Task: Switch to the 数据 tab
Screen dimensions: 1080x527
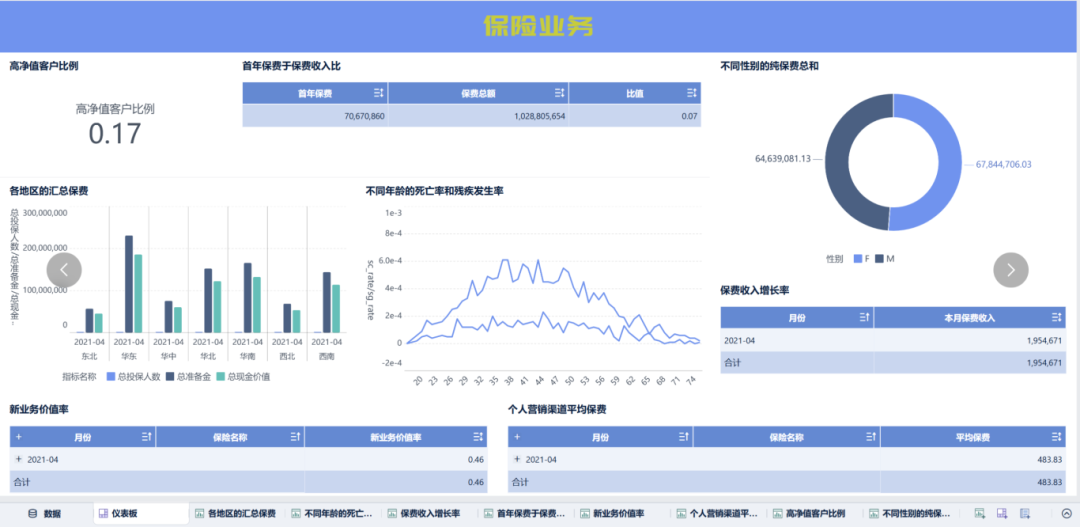Action: pyautogui.click(x=44, y=513)
